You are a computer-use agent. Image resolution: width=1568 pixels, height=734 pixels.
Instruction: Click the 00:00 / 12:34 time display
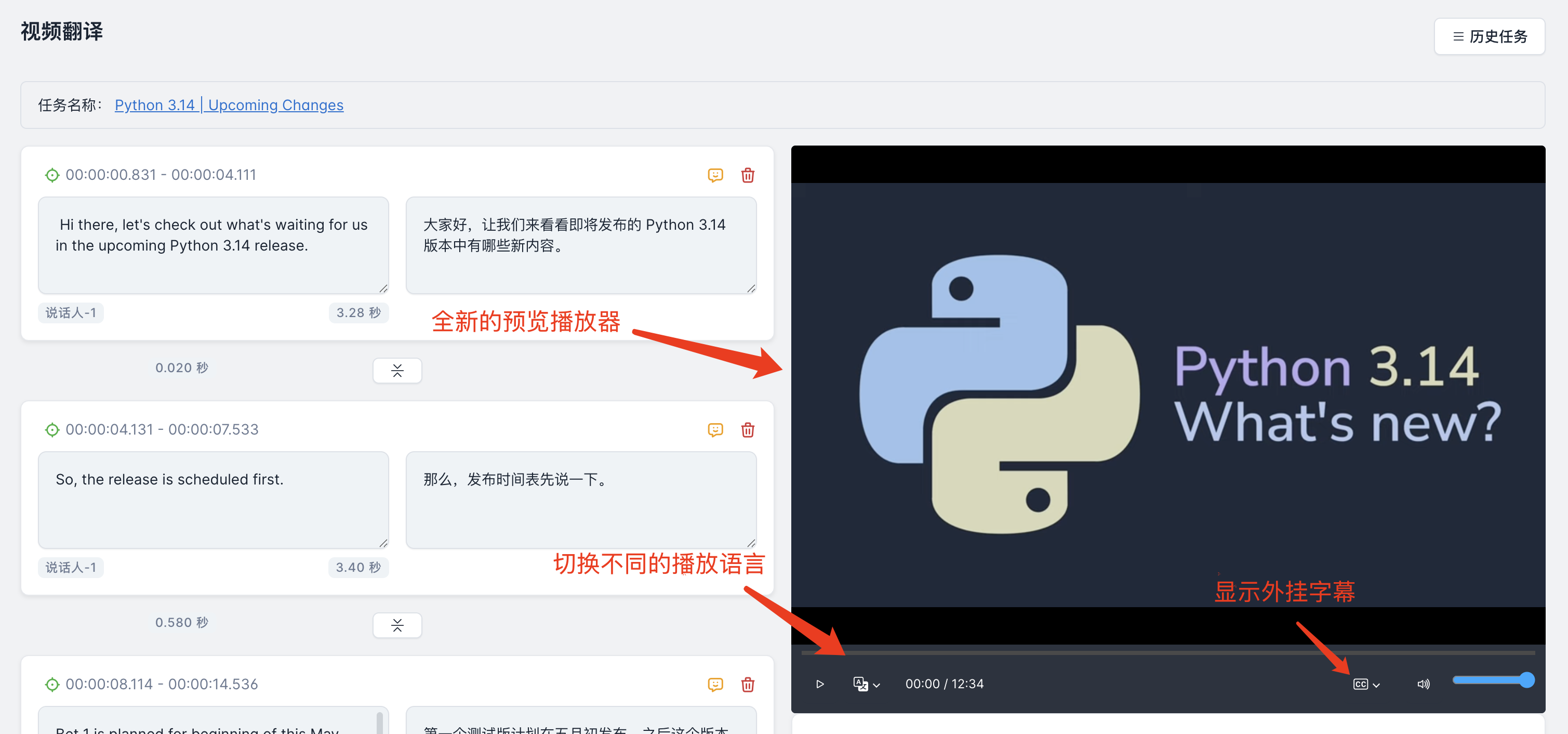pyautogui.click(x=944, y=684)
